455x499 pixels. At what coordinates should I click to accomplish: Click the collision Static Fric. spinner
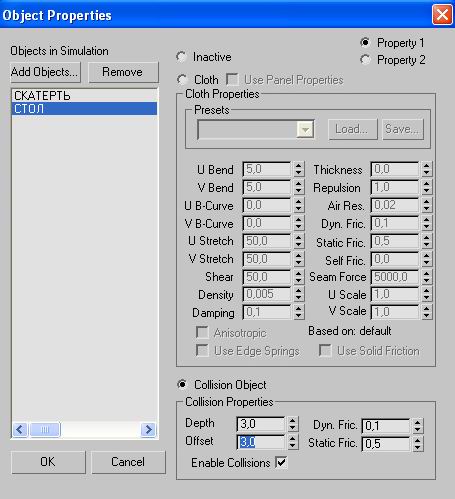click(x=418, y=444)
